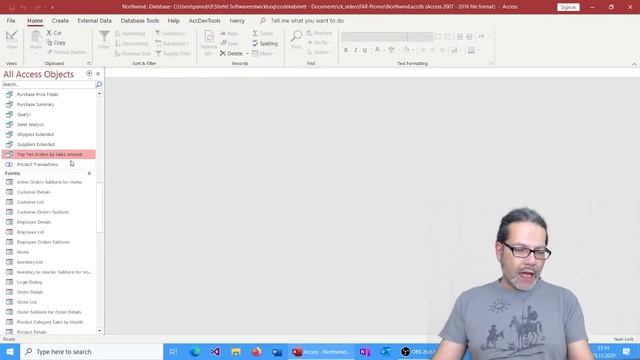Collapse the Forms group in navigation pane

pyautogui.click(x=89, y=173)
